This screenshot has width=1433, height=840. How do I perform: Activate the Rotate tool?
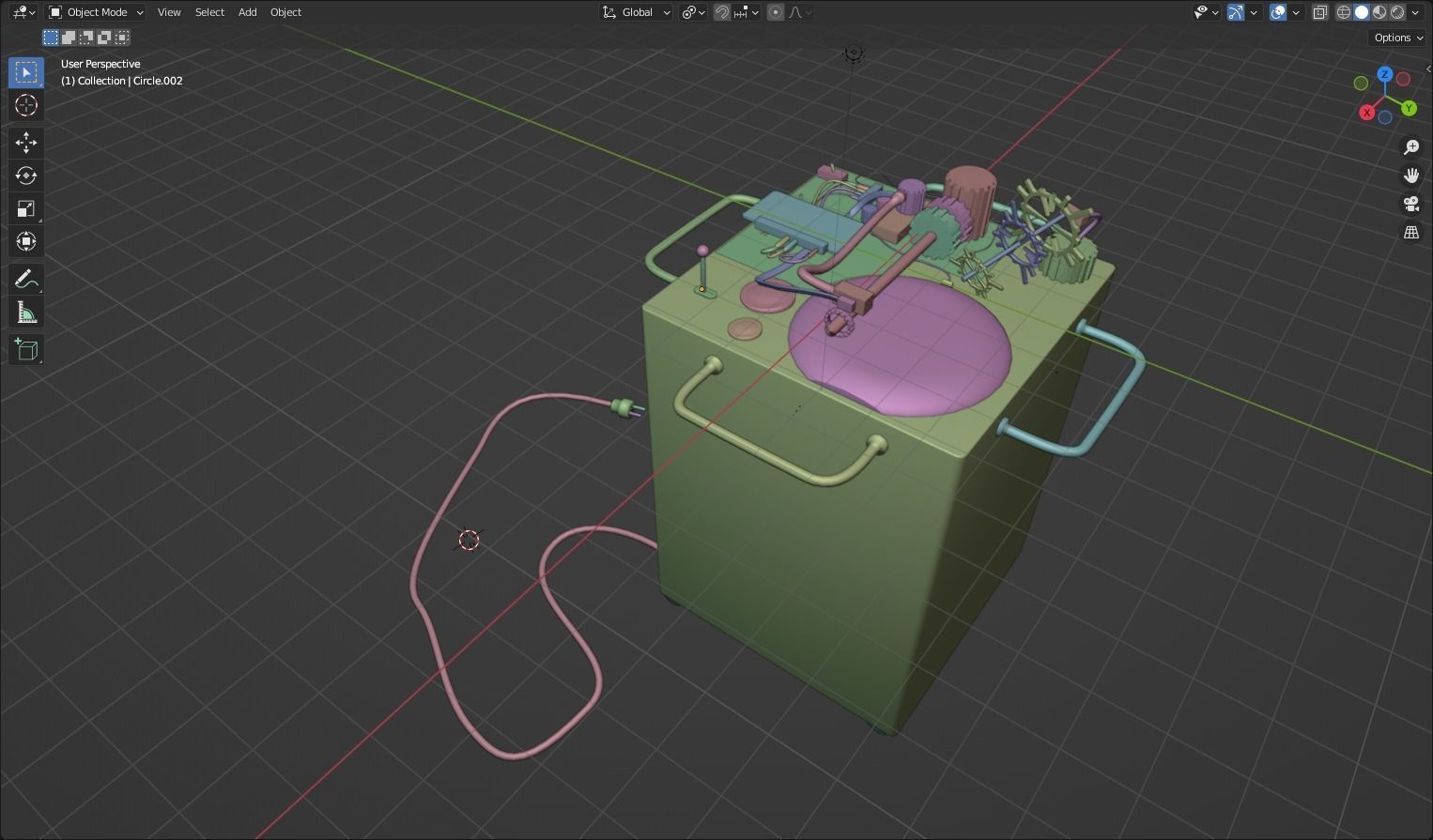coord(25,175)
